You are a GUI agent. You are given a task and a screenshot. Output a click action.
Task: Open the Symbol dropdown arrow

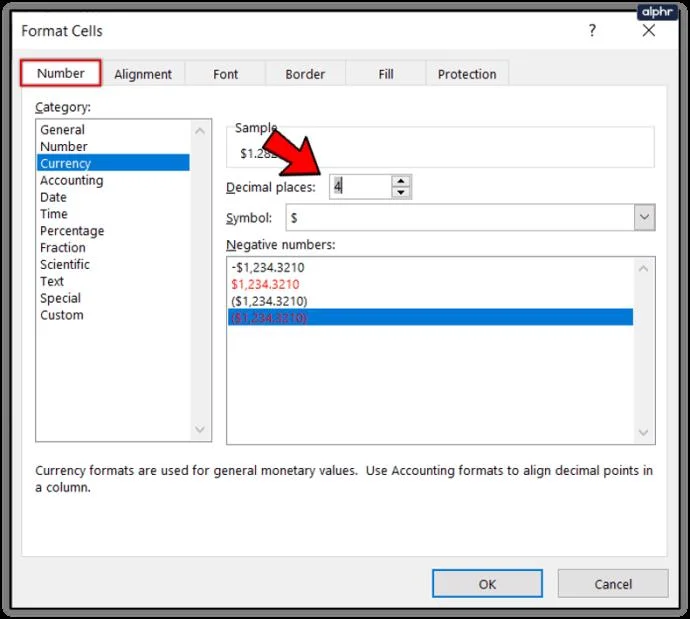[x=644, y=217]
